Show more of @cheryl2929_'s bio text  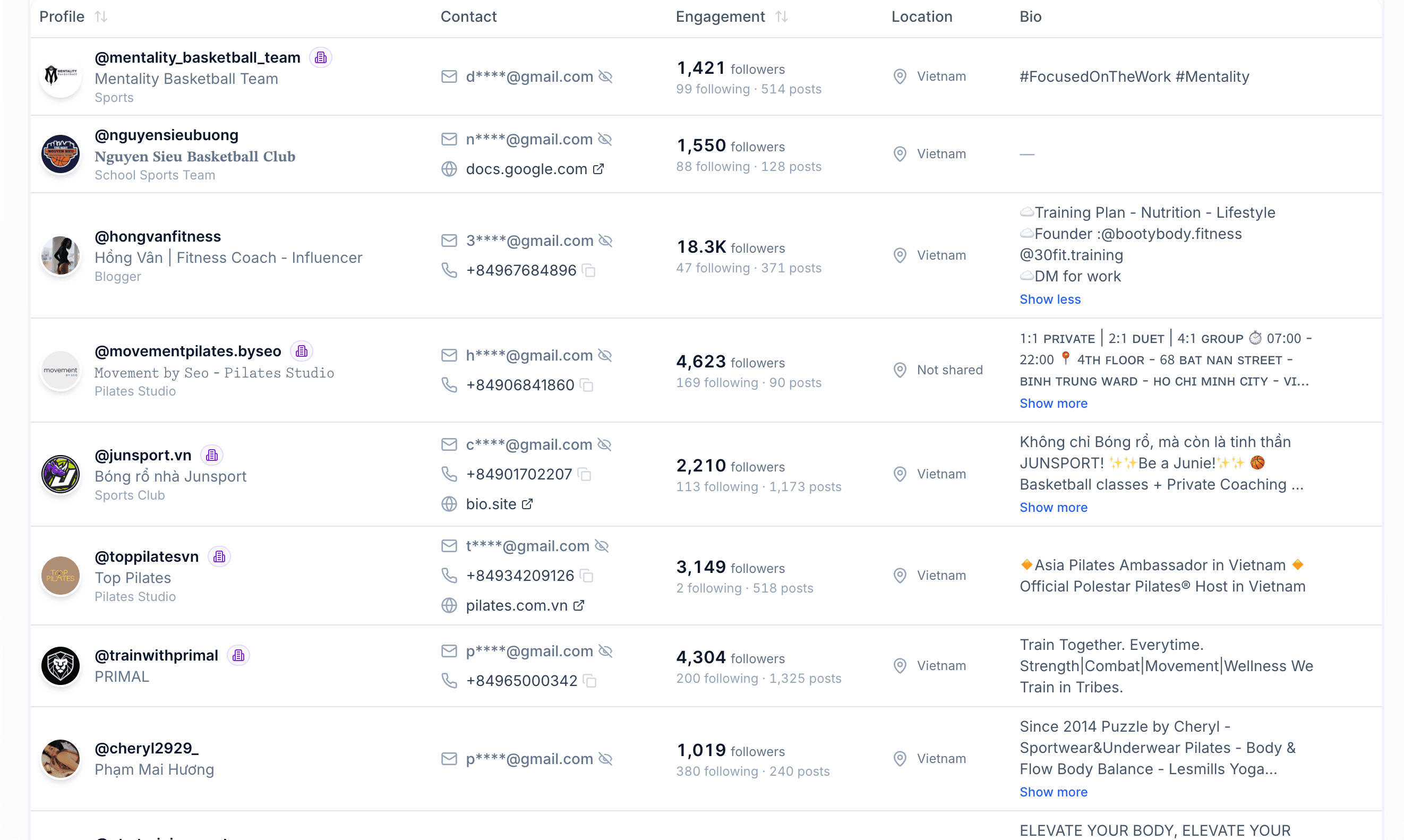click(1053, 792)
